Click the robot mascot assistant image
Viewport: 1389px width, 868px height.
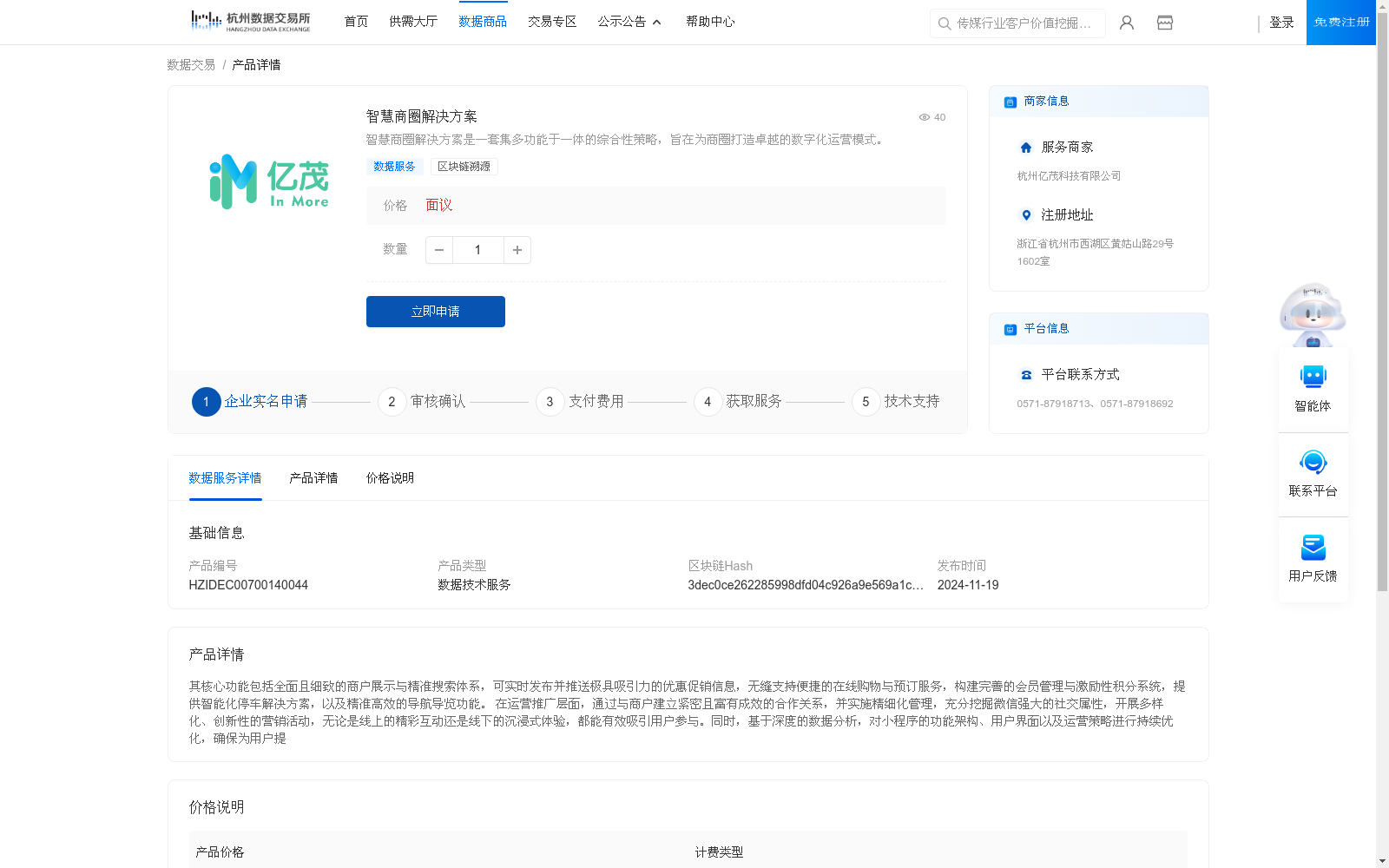(1313, 314)
